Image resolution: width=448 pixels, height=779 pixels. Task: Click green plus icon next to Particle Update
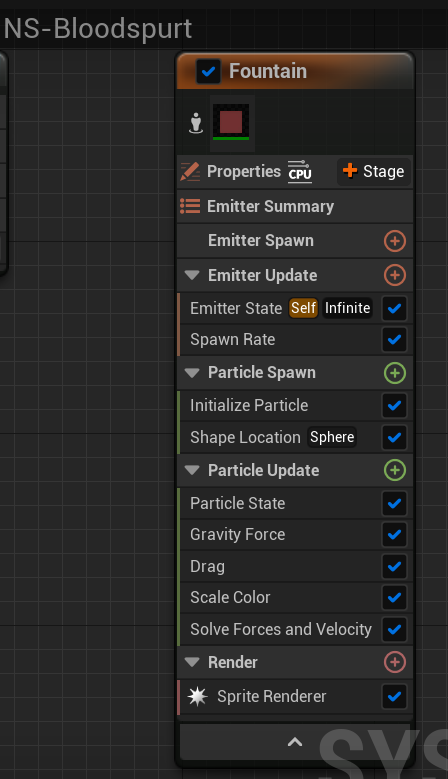(395, 470)
